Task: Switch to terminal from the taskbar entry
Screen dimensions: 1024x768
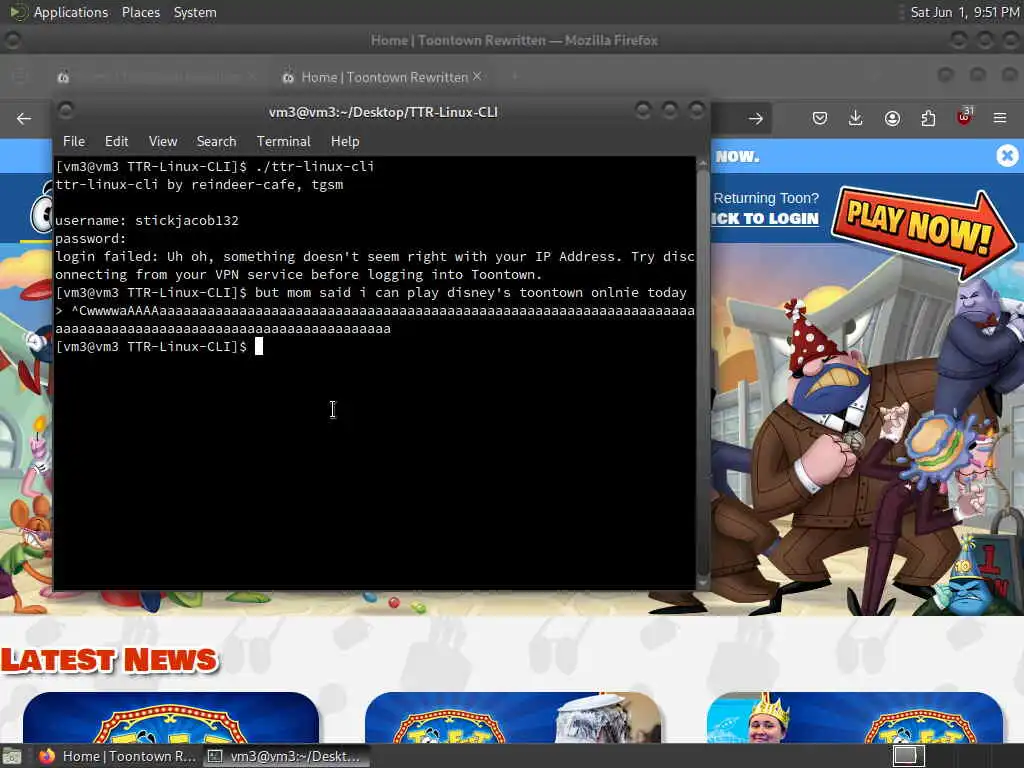Action: click(286, 756)
